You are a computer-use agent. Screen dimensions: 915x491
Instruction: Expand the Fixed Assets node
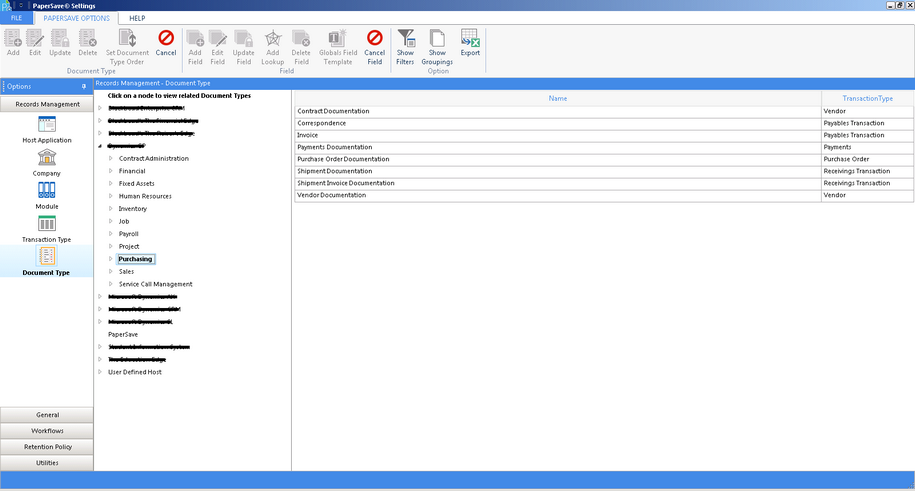point(111,183)
